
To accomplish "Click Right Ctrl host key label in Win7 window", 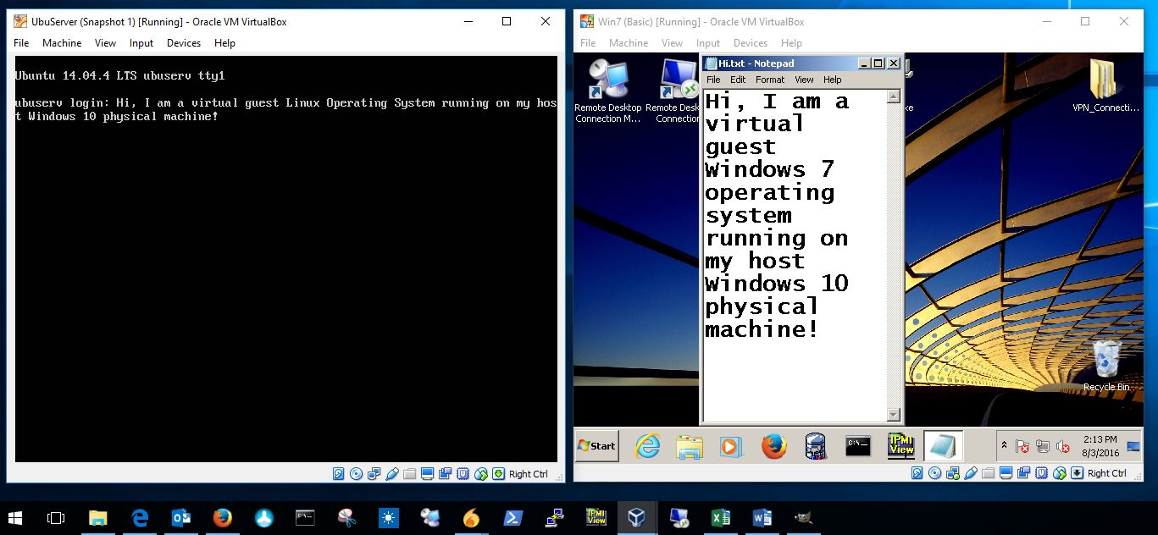I will (x=1106, y=473).
